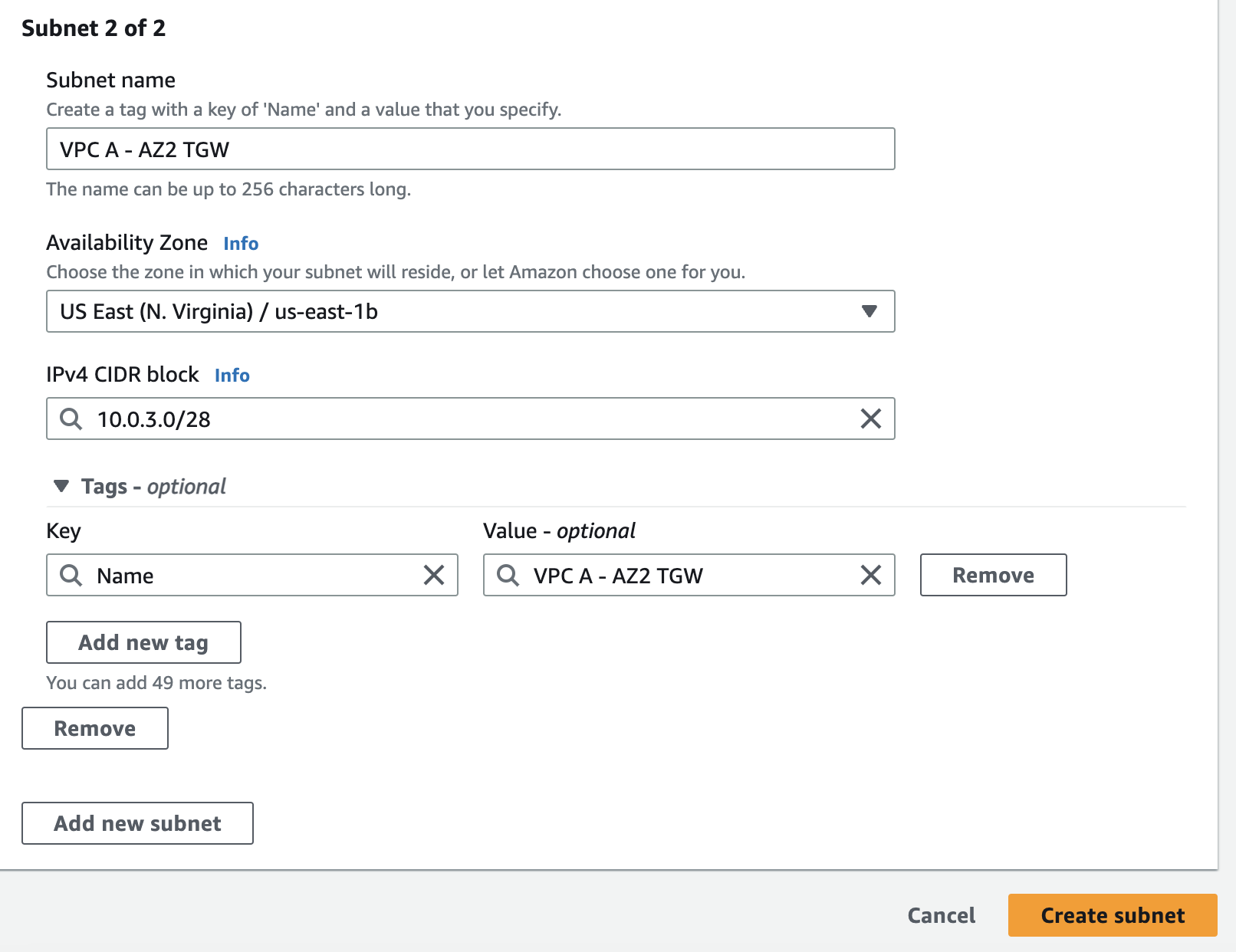
Task: Clear the Name tag key field
Action: tap(434, 575)
